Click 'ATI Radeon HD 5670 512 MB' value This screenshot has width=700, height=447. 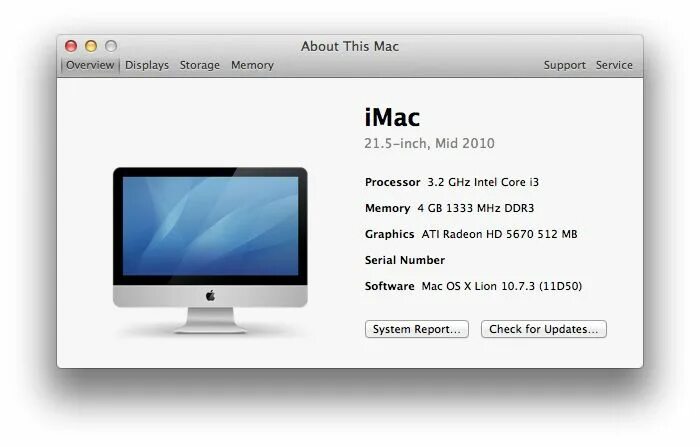499,234
